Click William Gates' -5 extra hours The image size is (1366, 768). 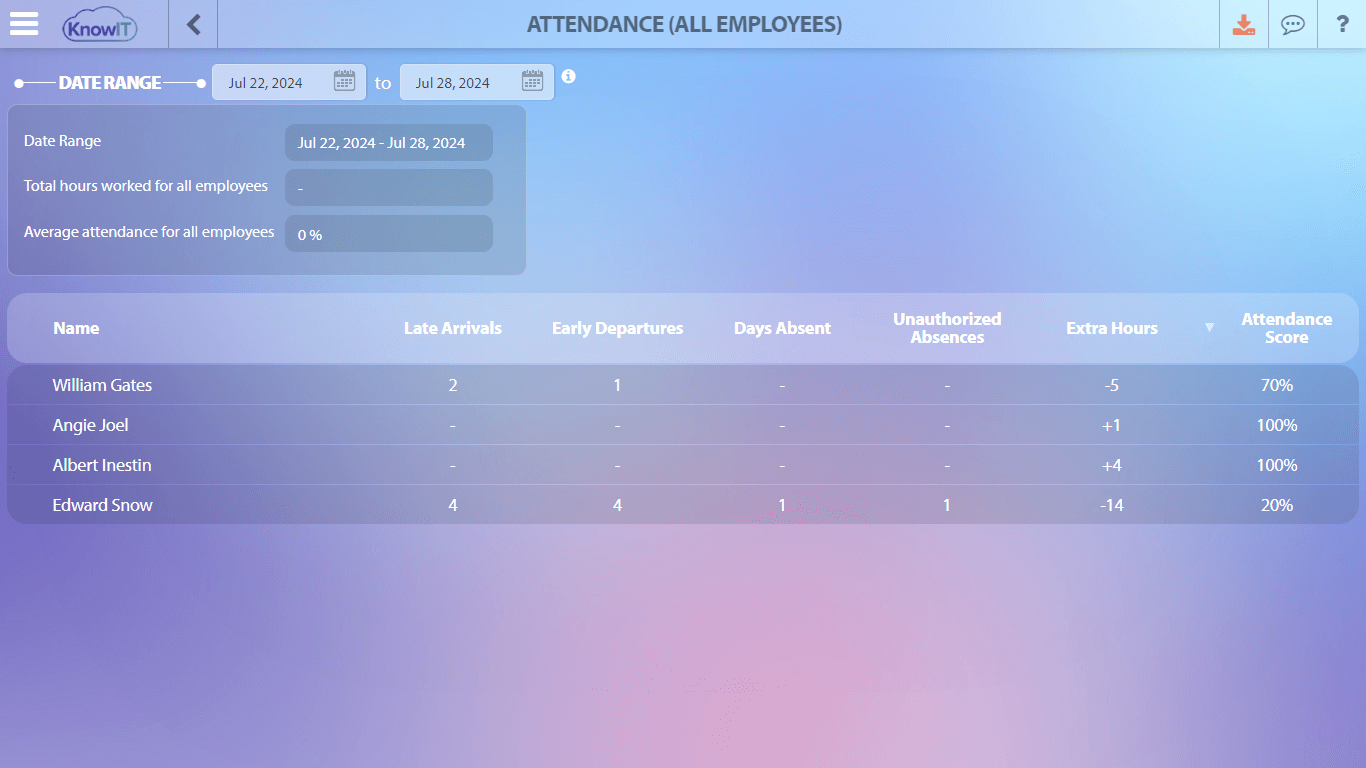(x=1112, y=385)
